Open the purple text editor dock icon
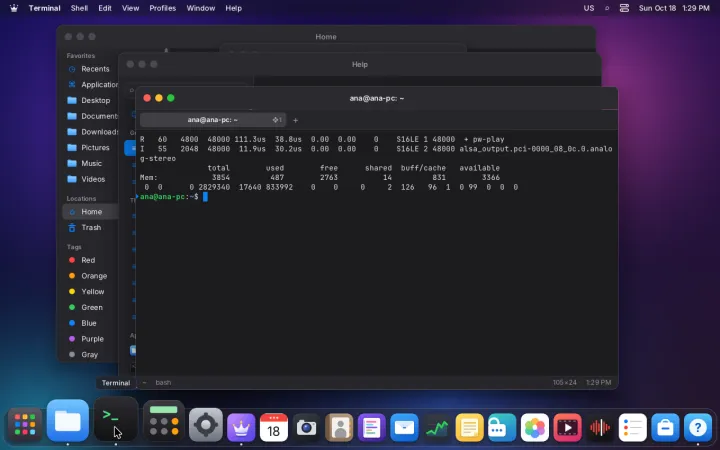720x450 pixels. 371,428
